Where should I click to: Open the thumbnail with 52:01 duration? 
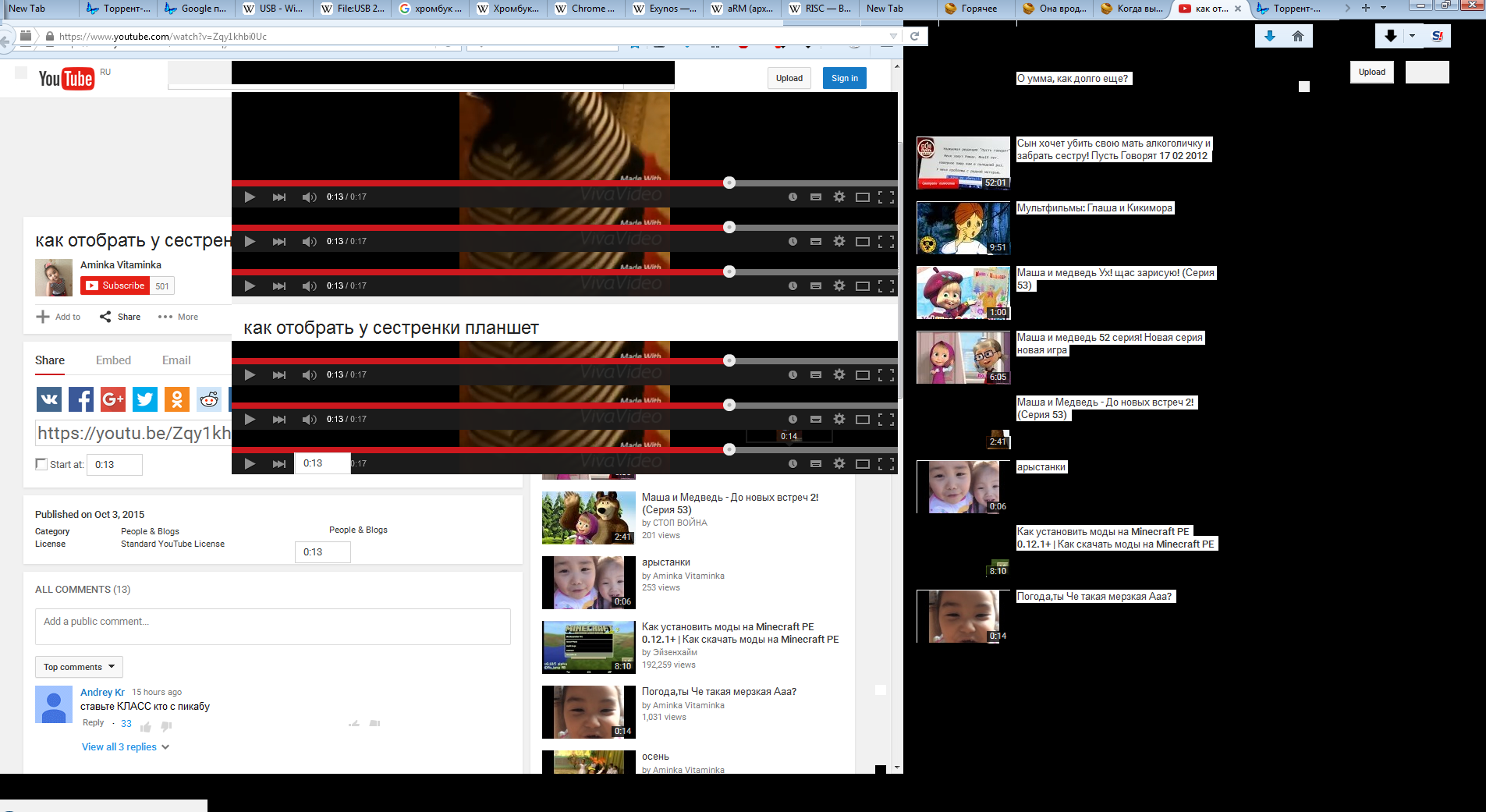[963, 163]
